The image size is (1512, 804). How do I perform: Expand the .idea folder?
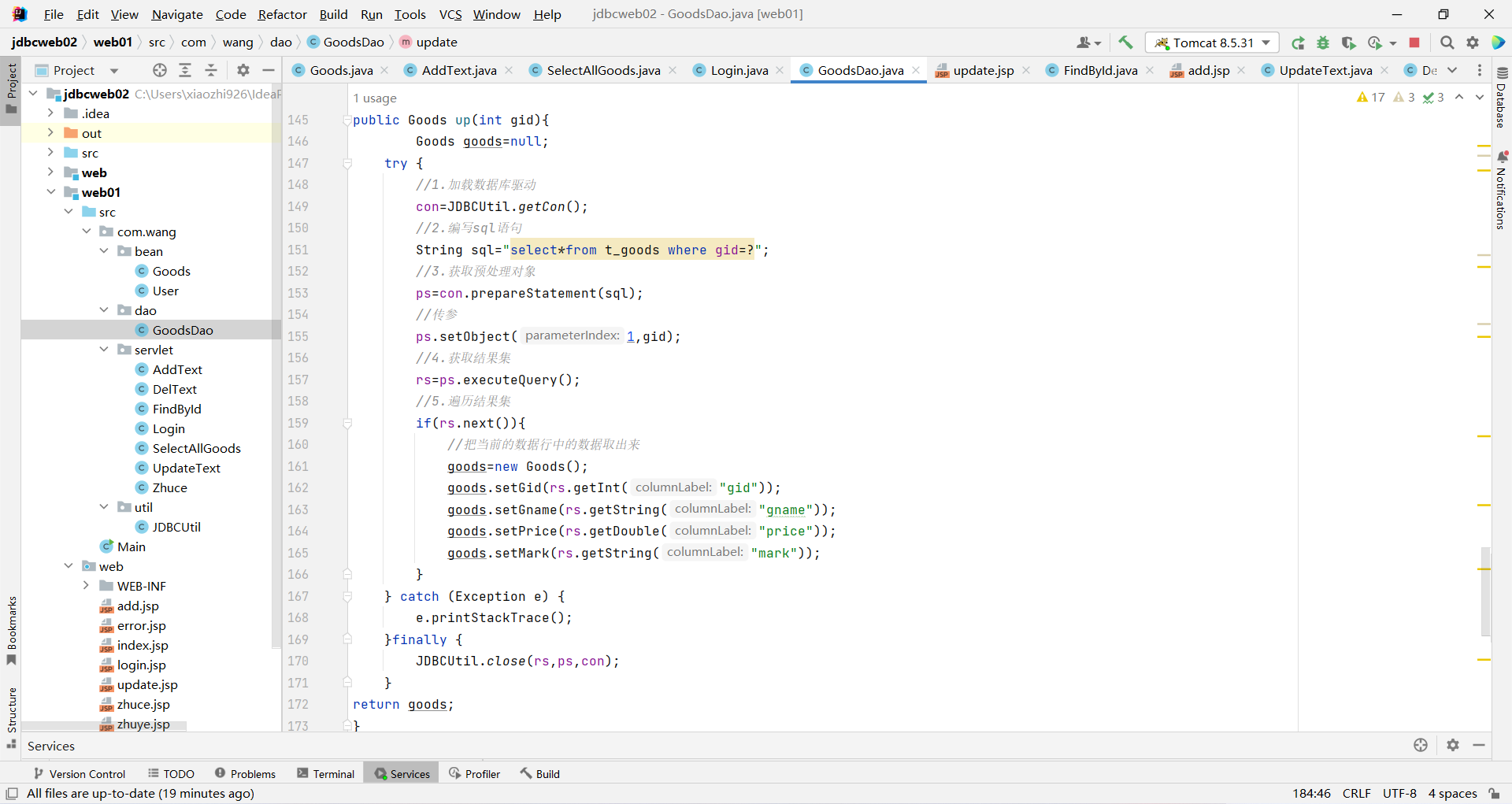click(50, 113)
